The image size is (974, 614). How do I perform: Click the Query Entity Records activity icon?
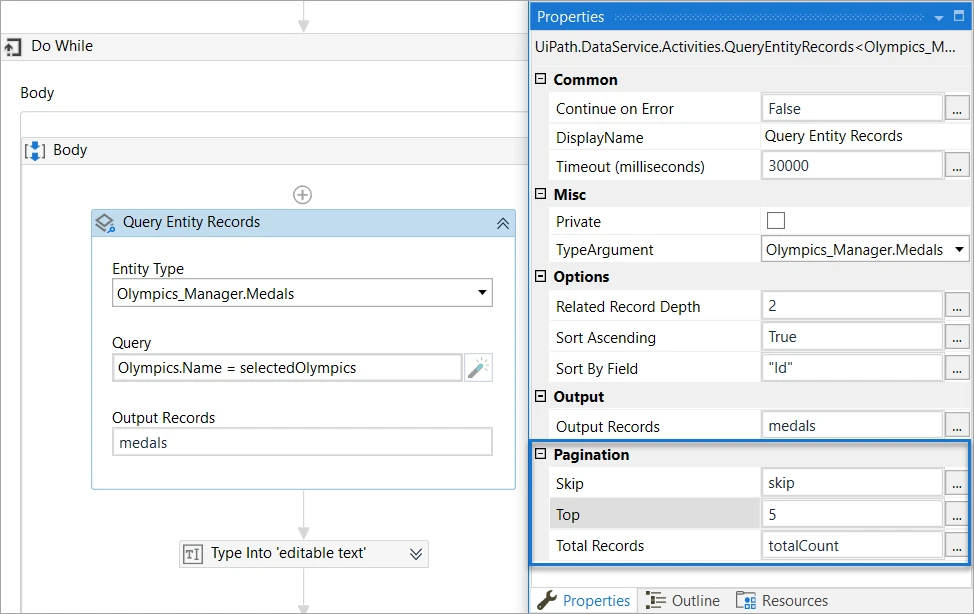click(x=105, y=223)
